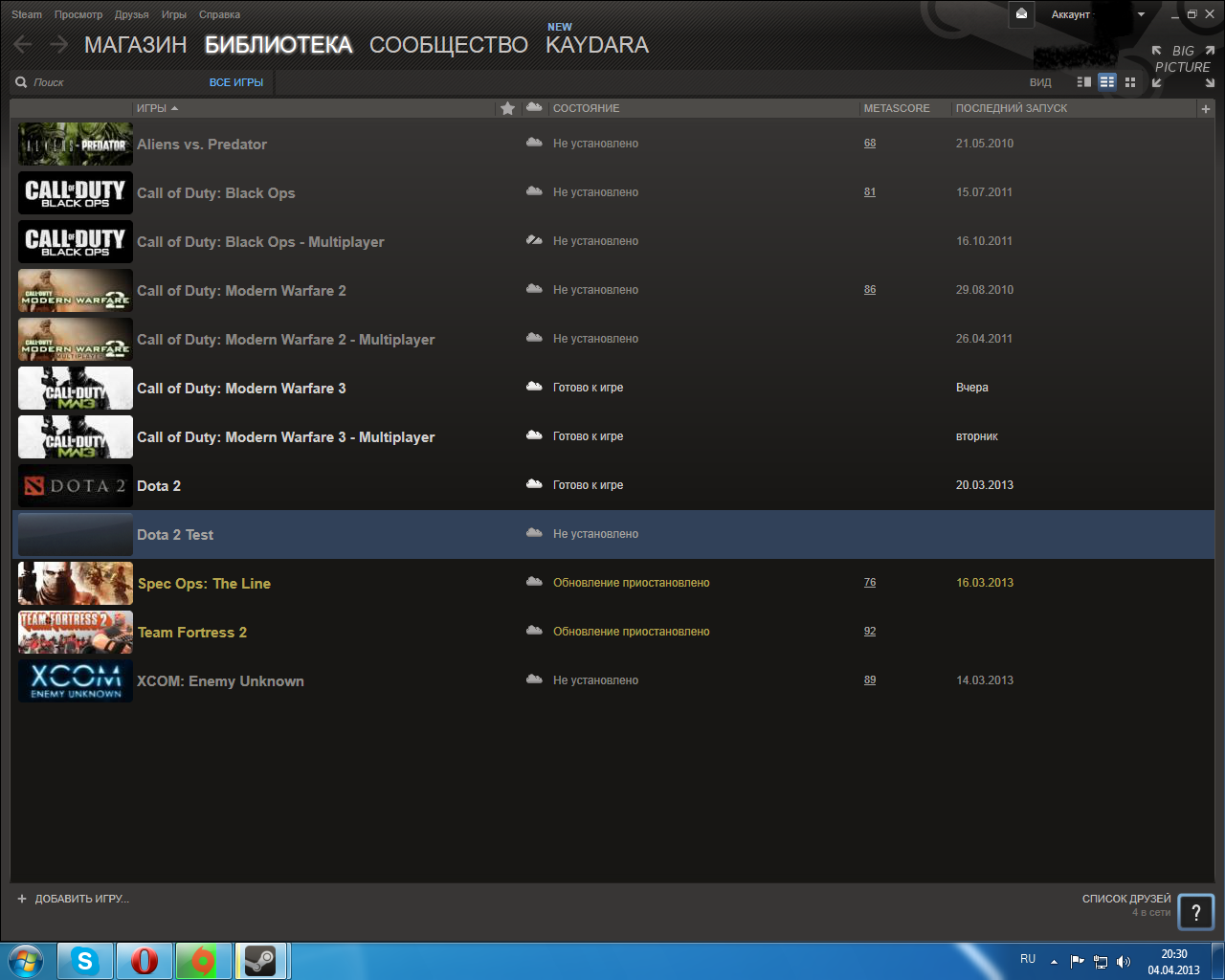Open the Просмотр menu
1225x980 pixels.
click(x=78, y=14)
